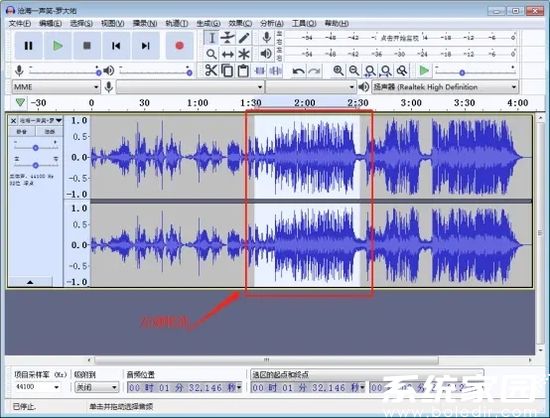550x418 pixels.
Task: Expand the track name dropdown menu
Action: tap(40, 121)
